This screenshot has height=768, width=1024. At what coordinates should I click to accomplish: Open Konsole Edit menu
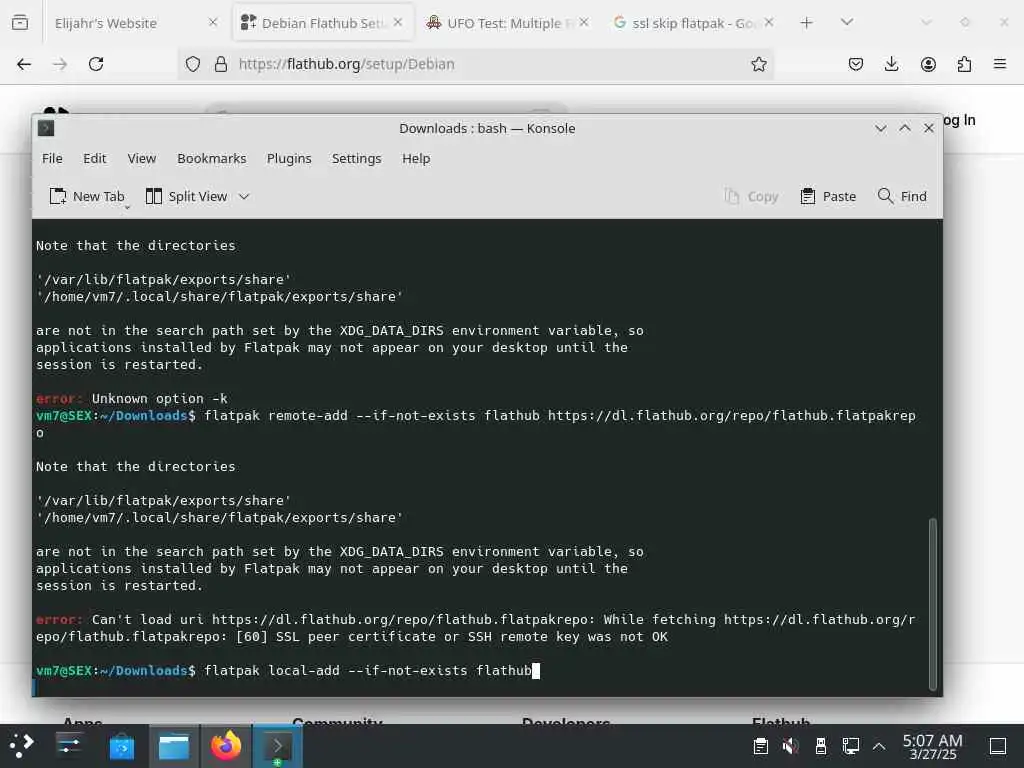click(x=95, y=159)
